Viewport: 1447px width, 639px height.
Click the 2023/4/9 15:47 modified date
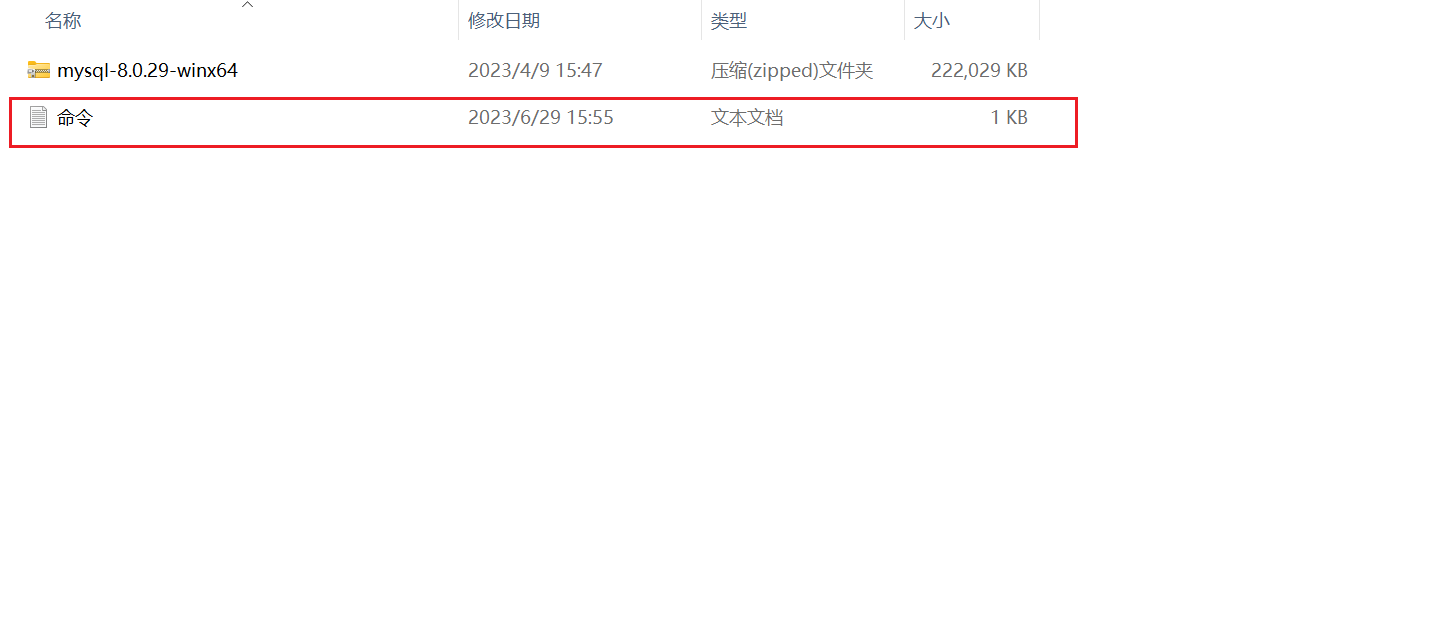(x=533, y=71)
